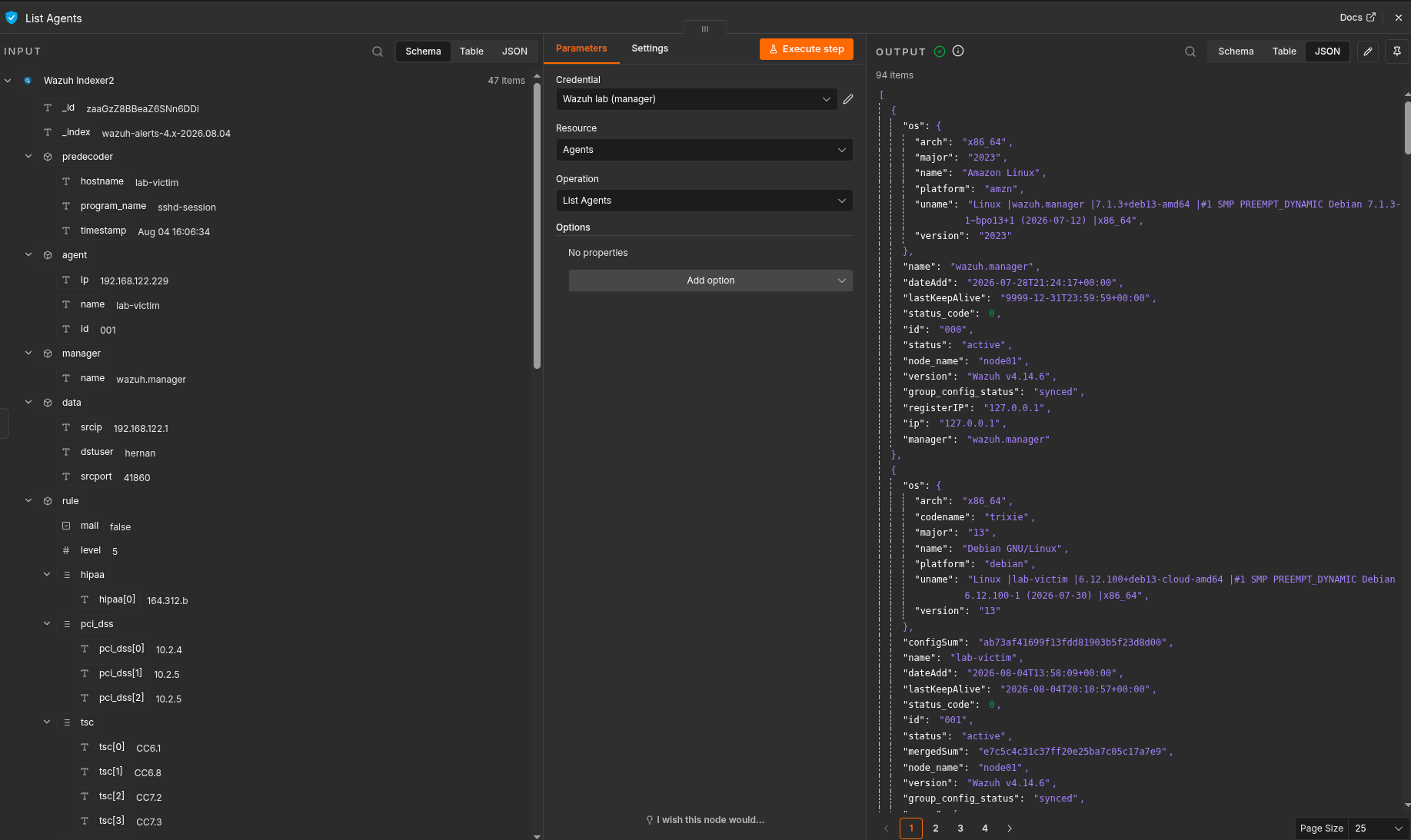Click the output success checkmark icon

click(x=940, y=51)
